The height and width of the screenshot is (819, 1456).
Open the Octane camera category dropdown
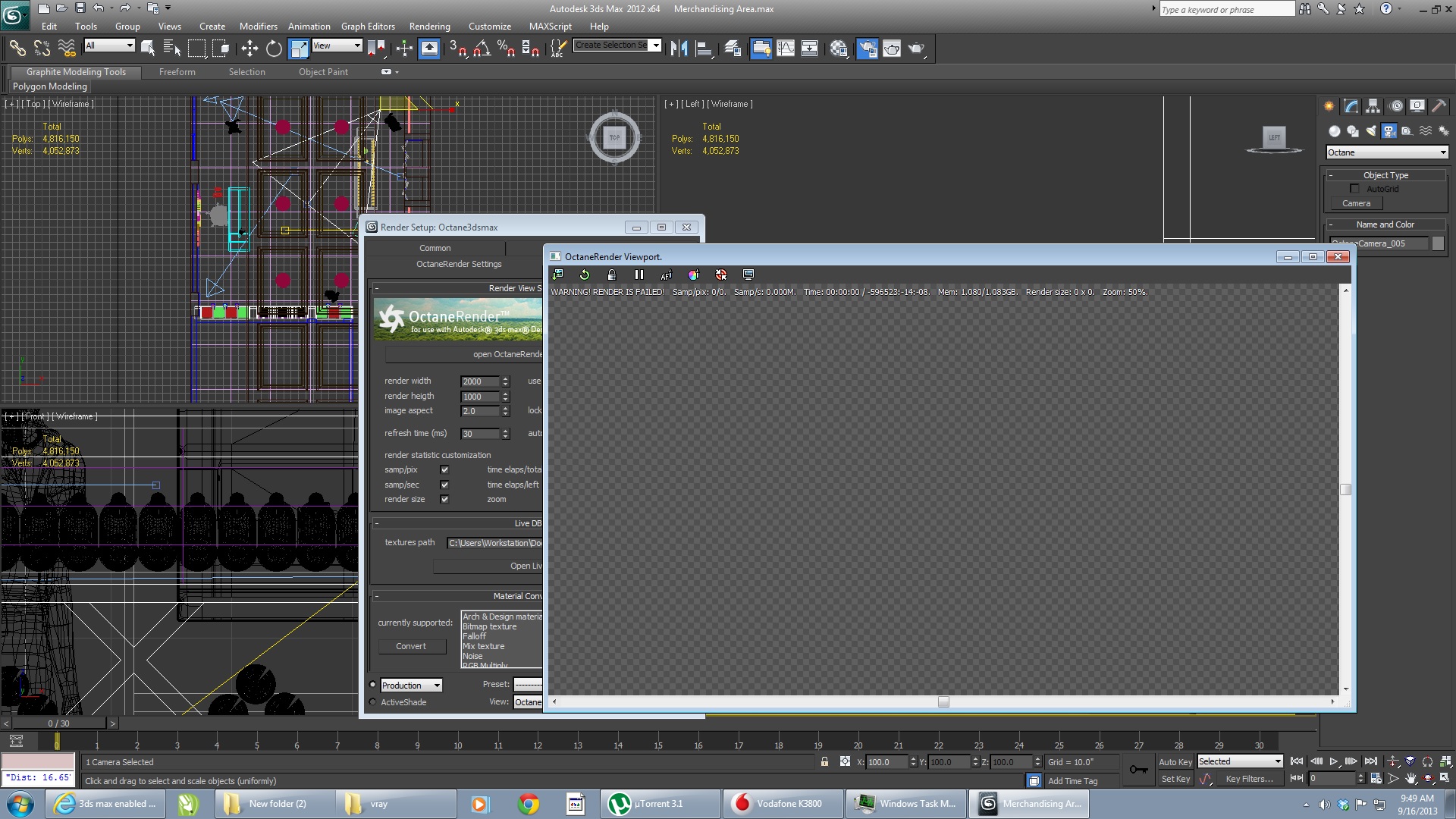(1386, 152)
